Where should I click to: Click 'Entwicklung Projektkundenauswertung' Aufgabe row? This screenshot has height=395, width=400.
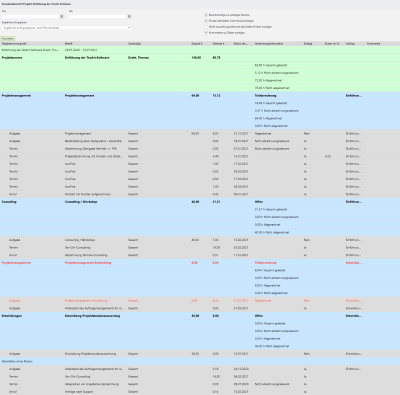(x=200, y=354)
